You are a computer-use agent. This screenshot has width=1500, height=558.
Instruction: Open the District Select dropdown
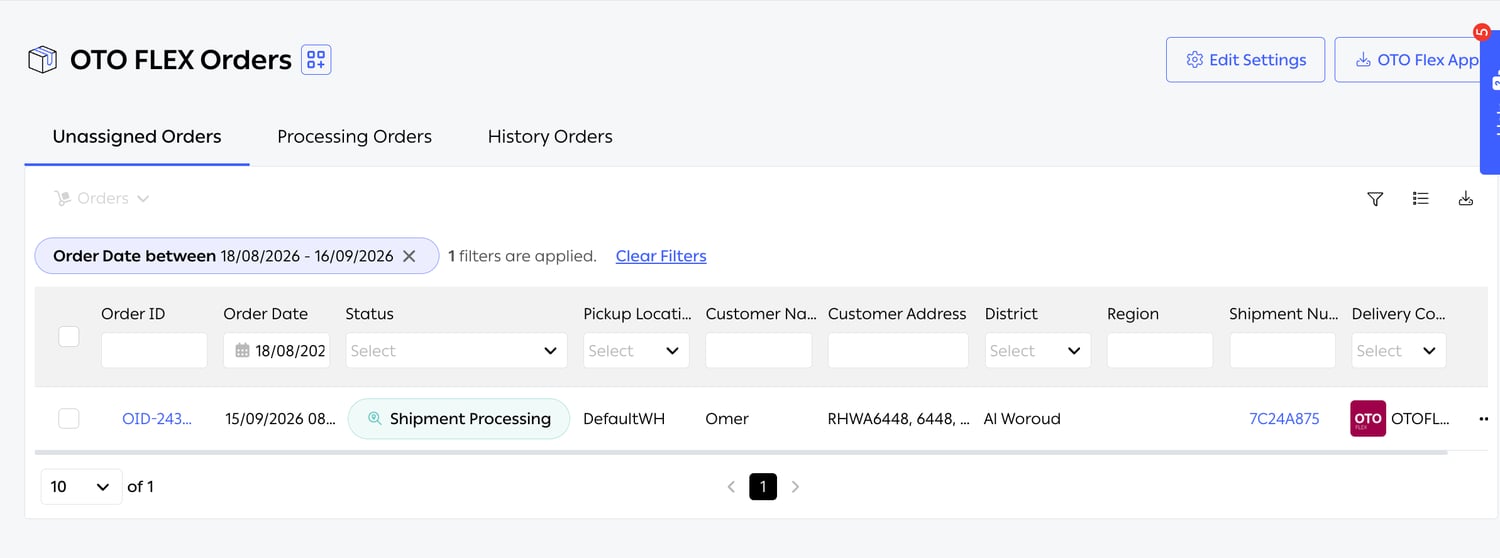(x=1037, y=351)
